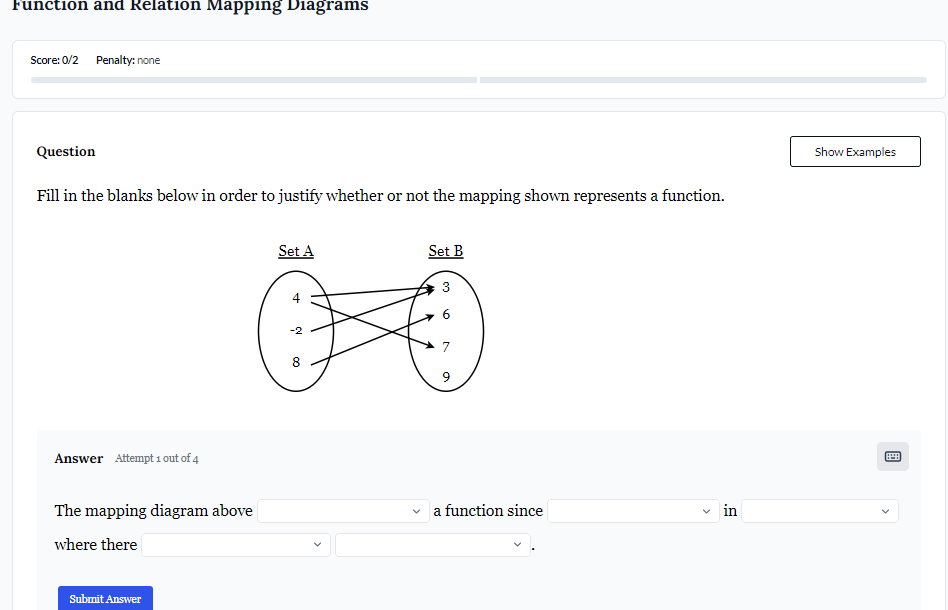Click the left progress bar
The image size is (948, 610).
click(x=254, y=78)
